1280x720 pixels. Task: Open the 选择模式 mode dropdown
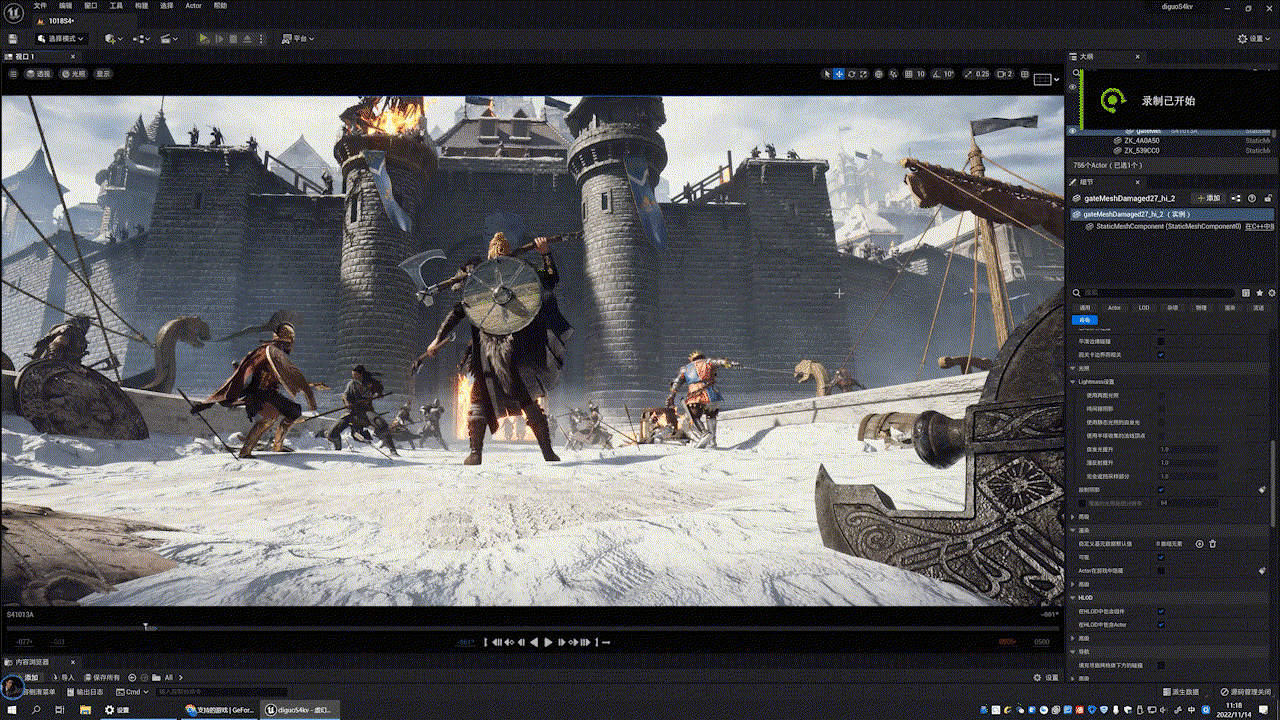click(x=61, y=39)
